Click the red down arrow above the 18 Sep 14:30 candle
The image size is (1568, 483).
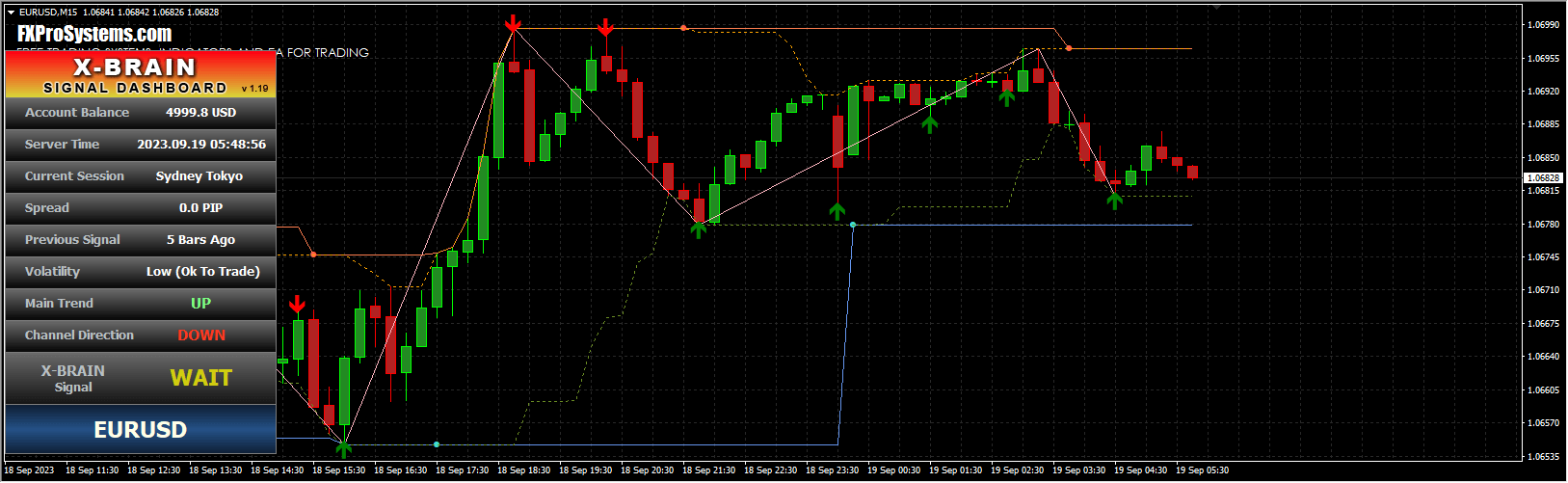(297, 306)
